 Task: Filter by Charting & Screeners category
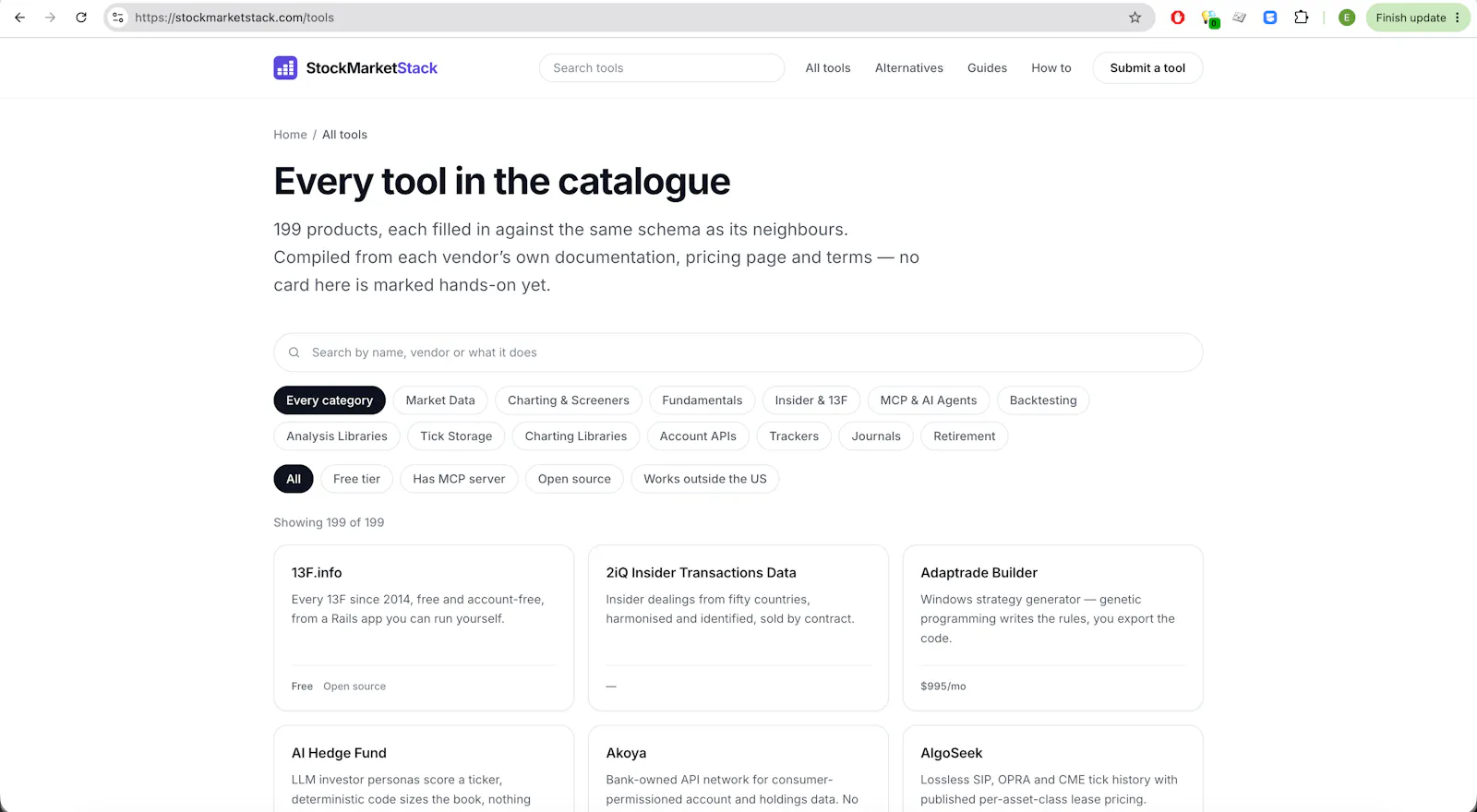click(569, 400)
